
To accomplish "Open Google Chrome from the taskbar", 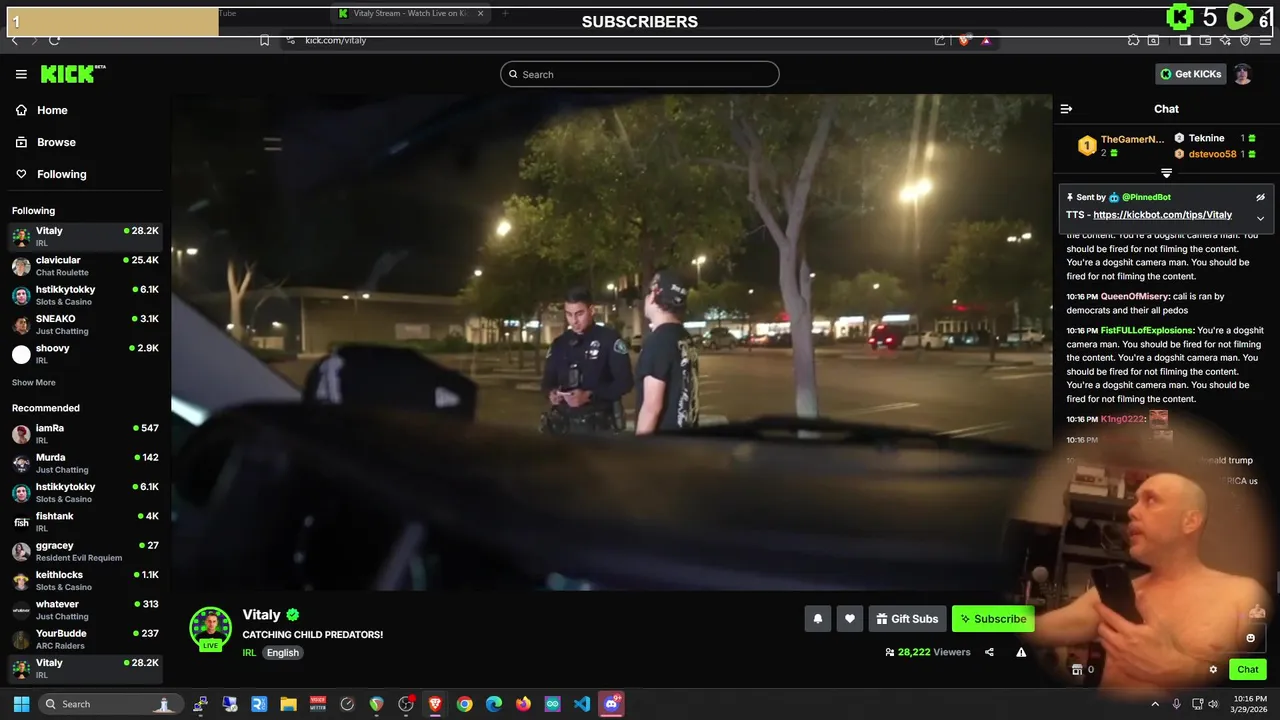I will point(464,704).
